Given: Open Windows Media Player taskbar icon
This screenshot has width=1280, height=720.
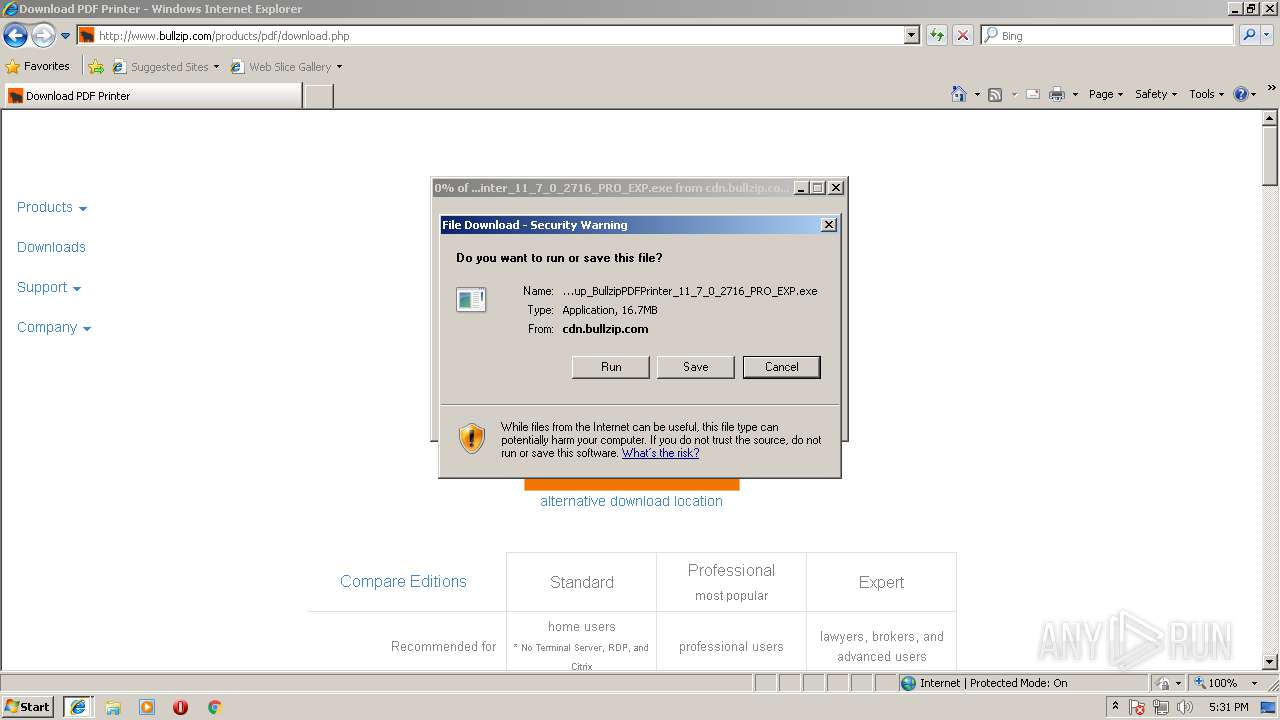Looking at the screenshot, I should tap(147, 707).
